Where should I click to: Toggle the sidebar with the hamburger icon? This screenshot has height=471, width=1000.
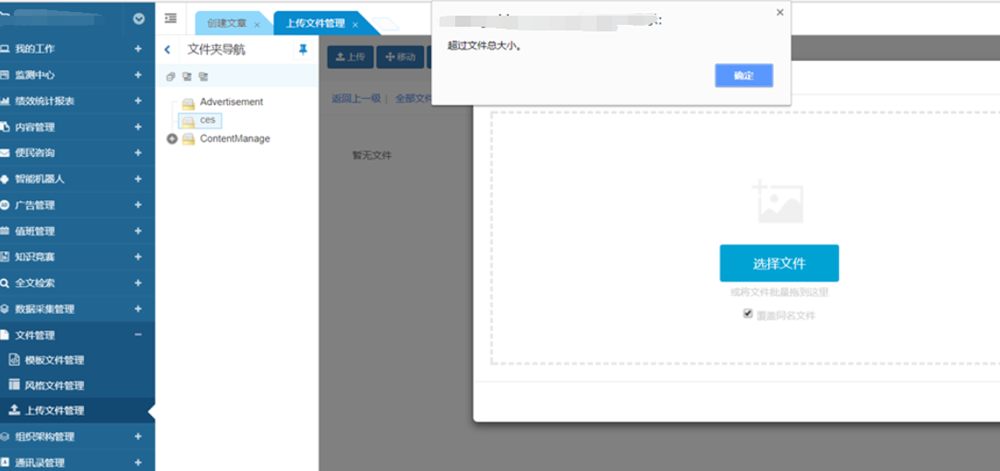(x=170, y=18)
